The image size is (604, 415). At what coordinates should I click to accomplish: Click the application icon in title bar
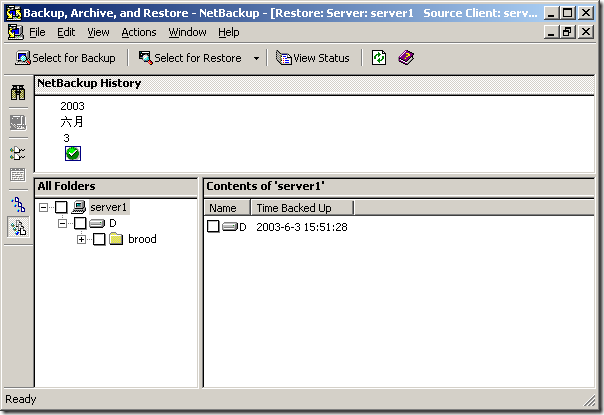click(x=14, y=13)
